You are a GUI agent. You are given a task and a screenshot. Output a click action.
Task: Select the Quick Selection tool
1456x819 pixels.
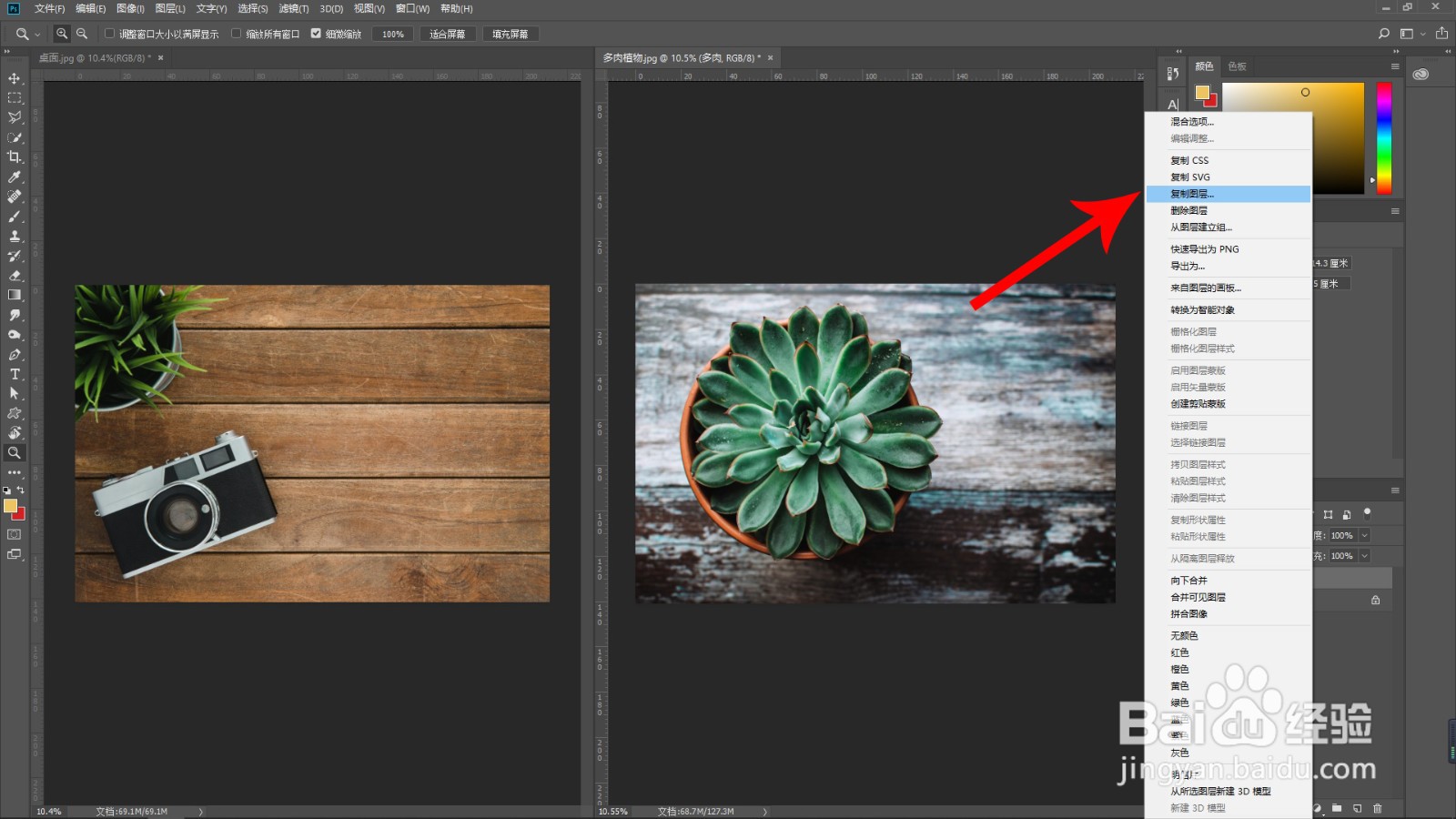15,137
